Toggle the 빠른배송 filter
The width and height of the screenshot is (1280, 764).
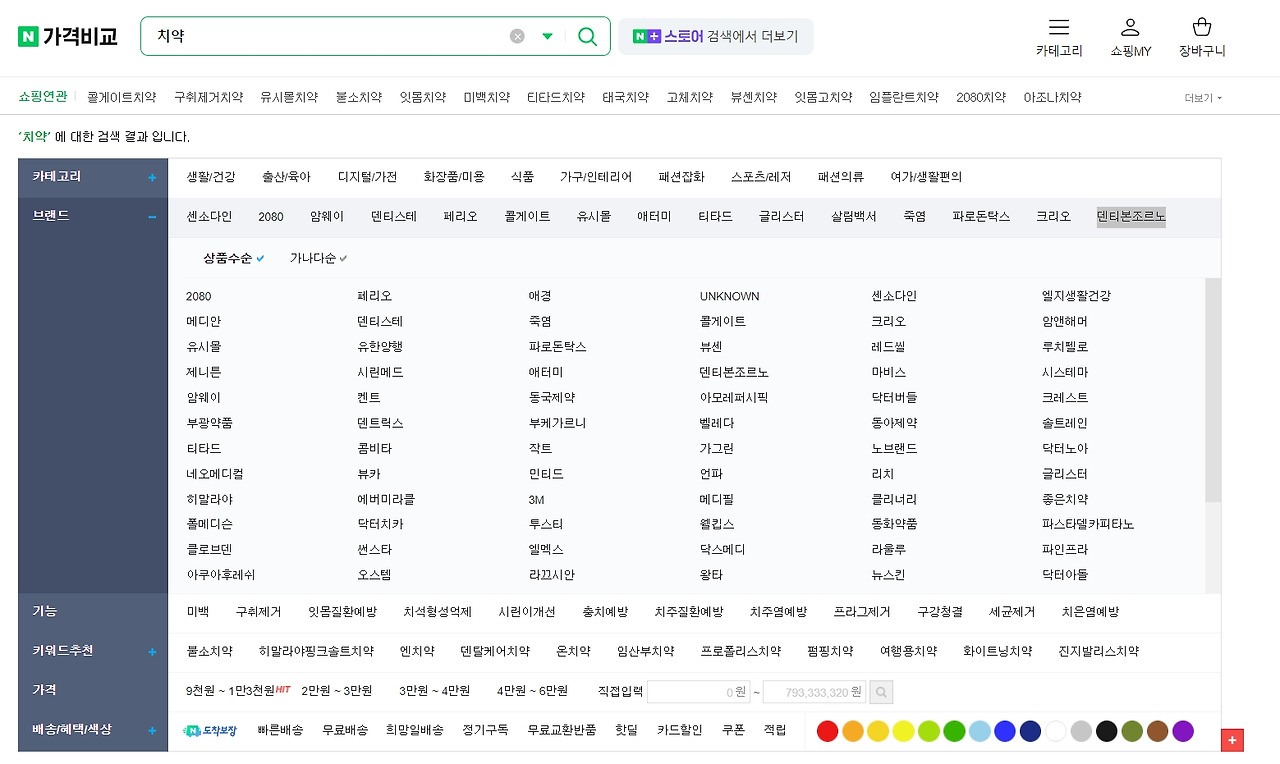[280, 730]
